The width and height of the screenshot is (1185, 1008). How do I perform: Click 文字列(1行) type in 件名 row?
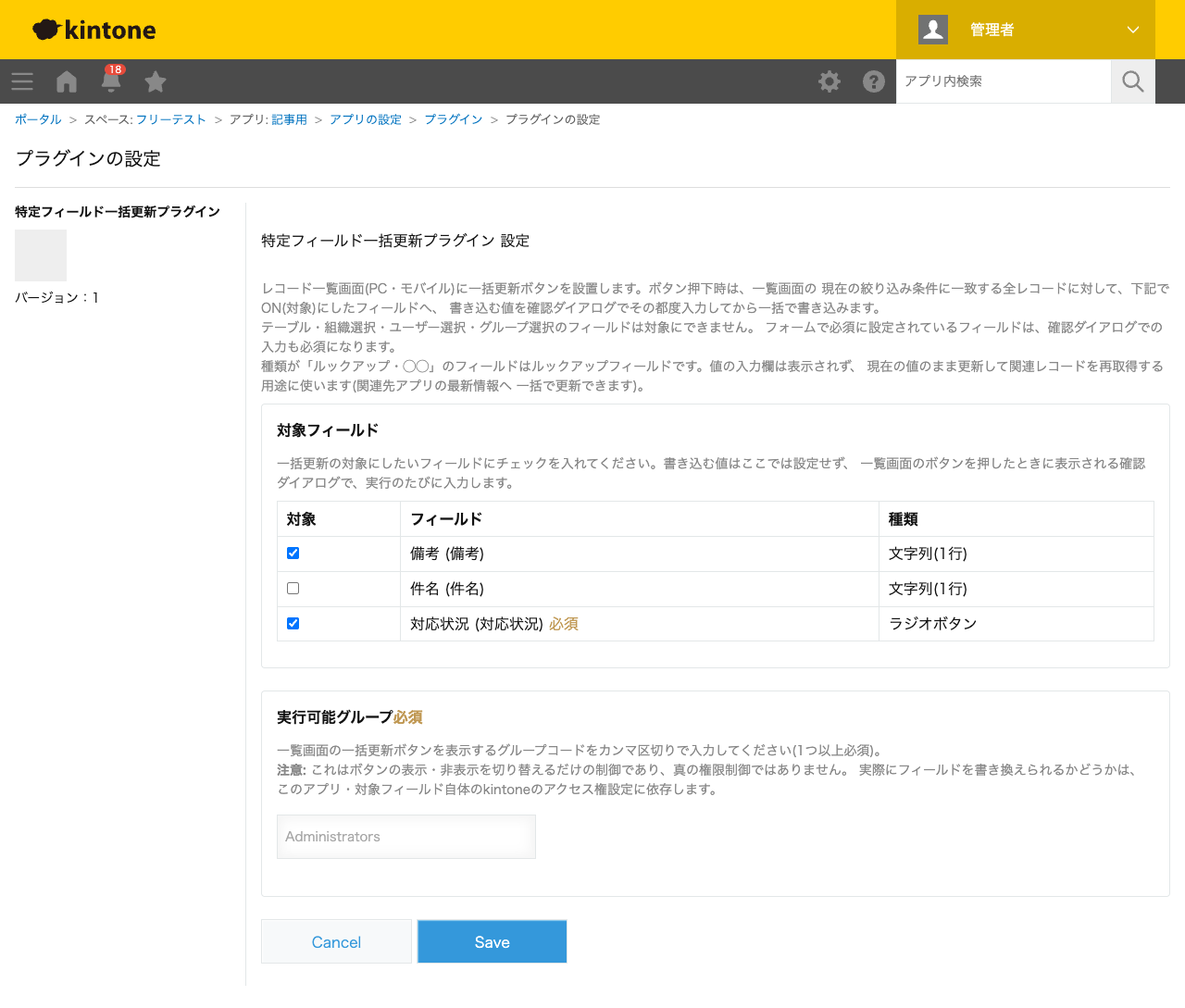pos(1017,589)
